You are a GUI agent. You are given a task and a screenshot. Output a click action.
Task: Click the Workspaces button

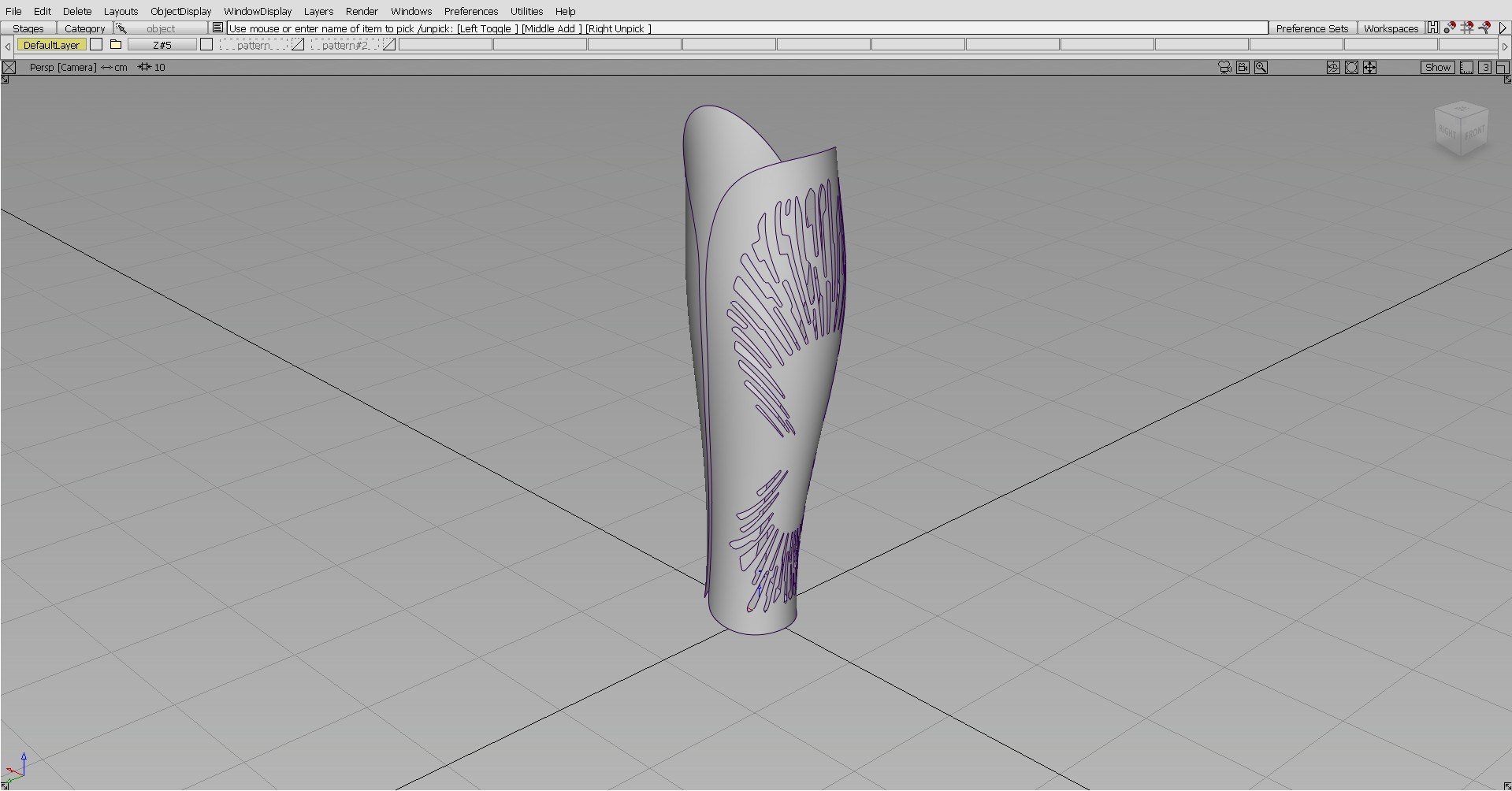pos(1391,28)
